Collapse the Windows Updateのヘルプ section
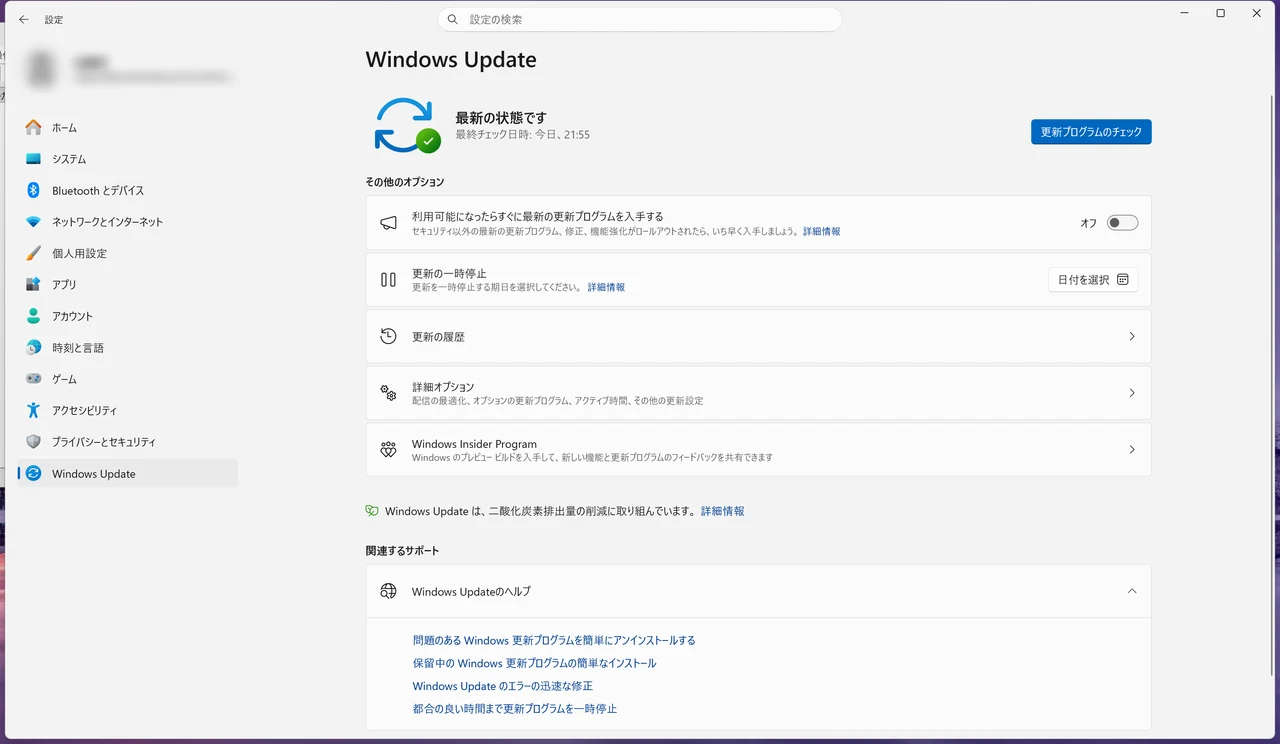1280x744 pixels. tap(1132, 591)
